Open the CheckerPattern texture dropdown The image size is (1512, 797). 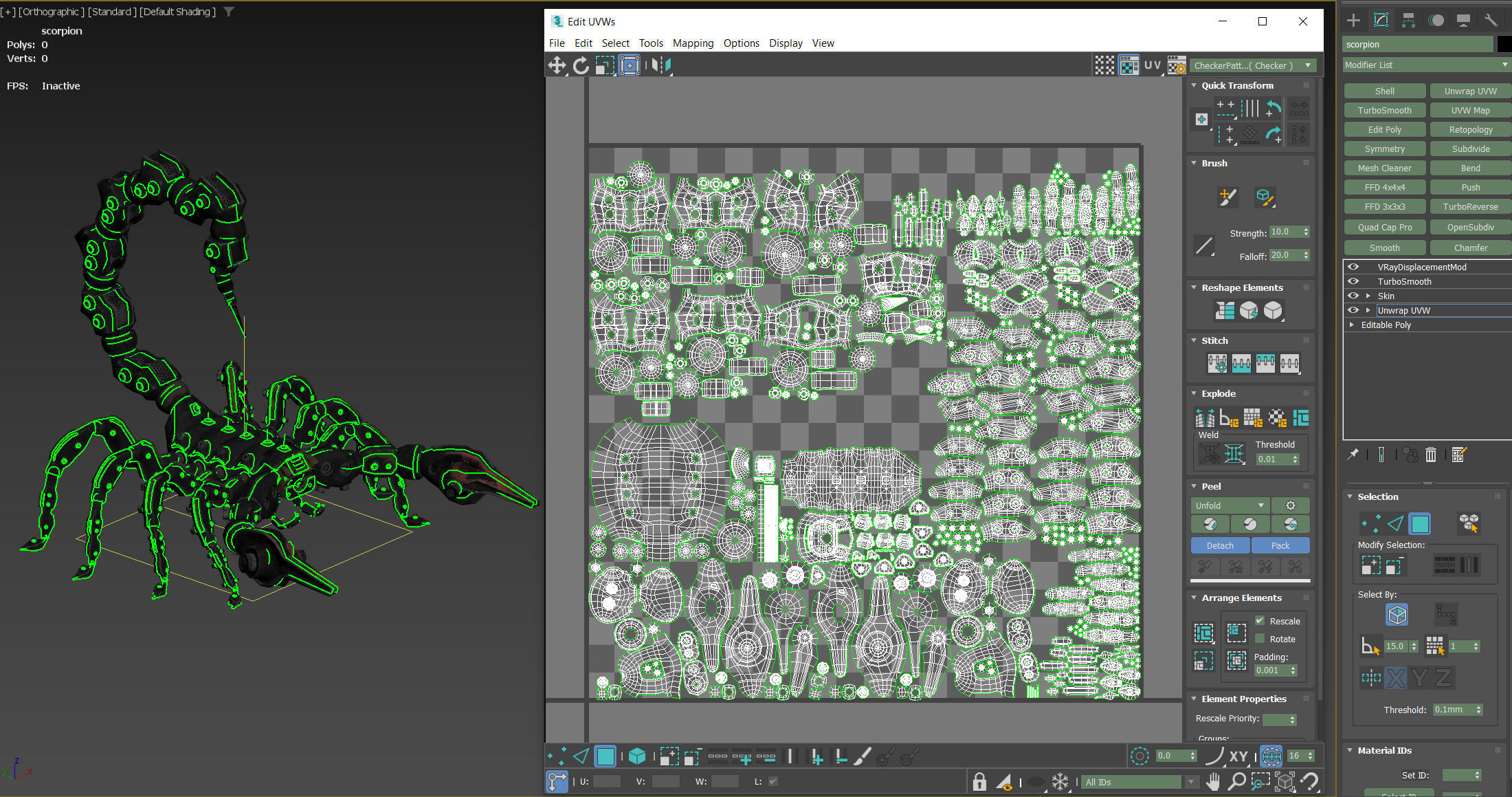[1253, 65]
